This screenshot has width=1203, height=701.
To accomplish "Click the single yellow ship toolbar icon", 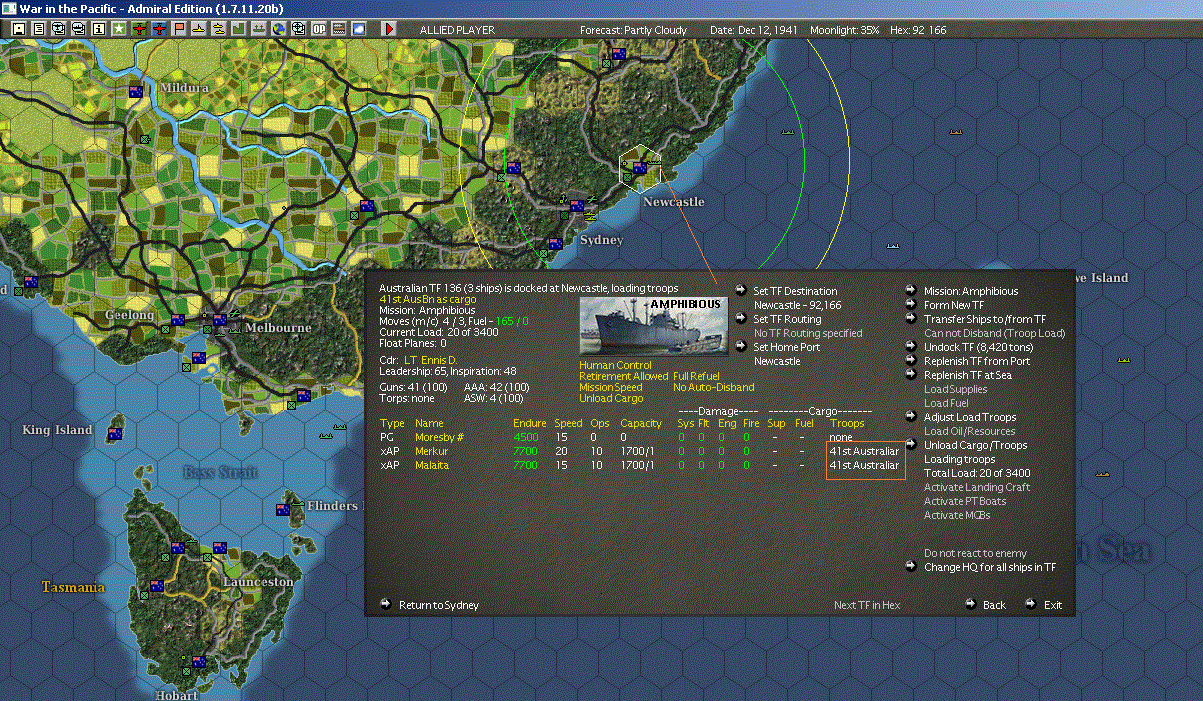I will (199, 29).
